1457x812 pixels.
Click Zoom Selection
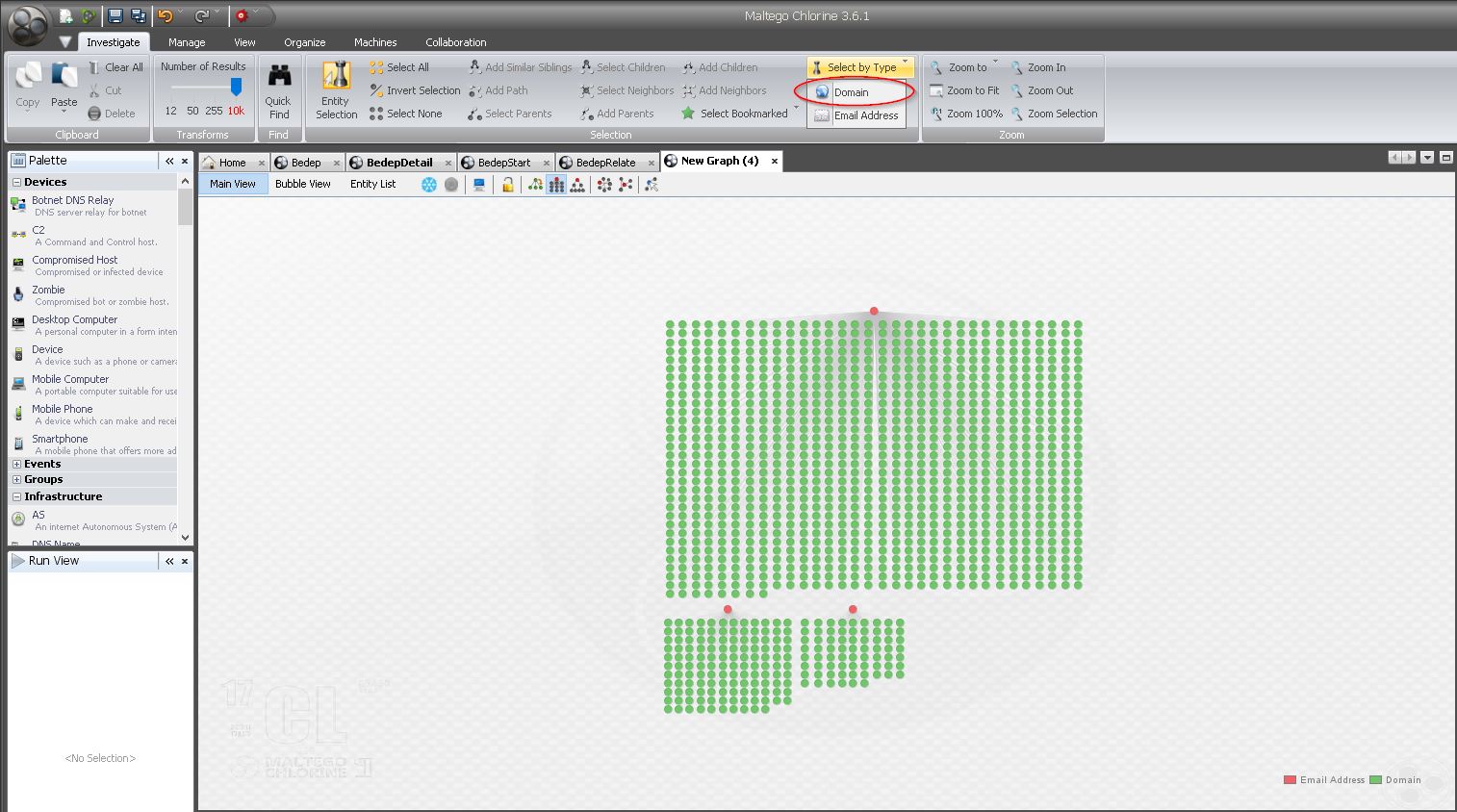click(x=1054, y=114)
